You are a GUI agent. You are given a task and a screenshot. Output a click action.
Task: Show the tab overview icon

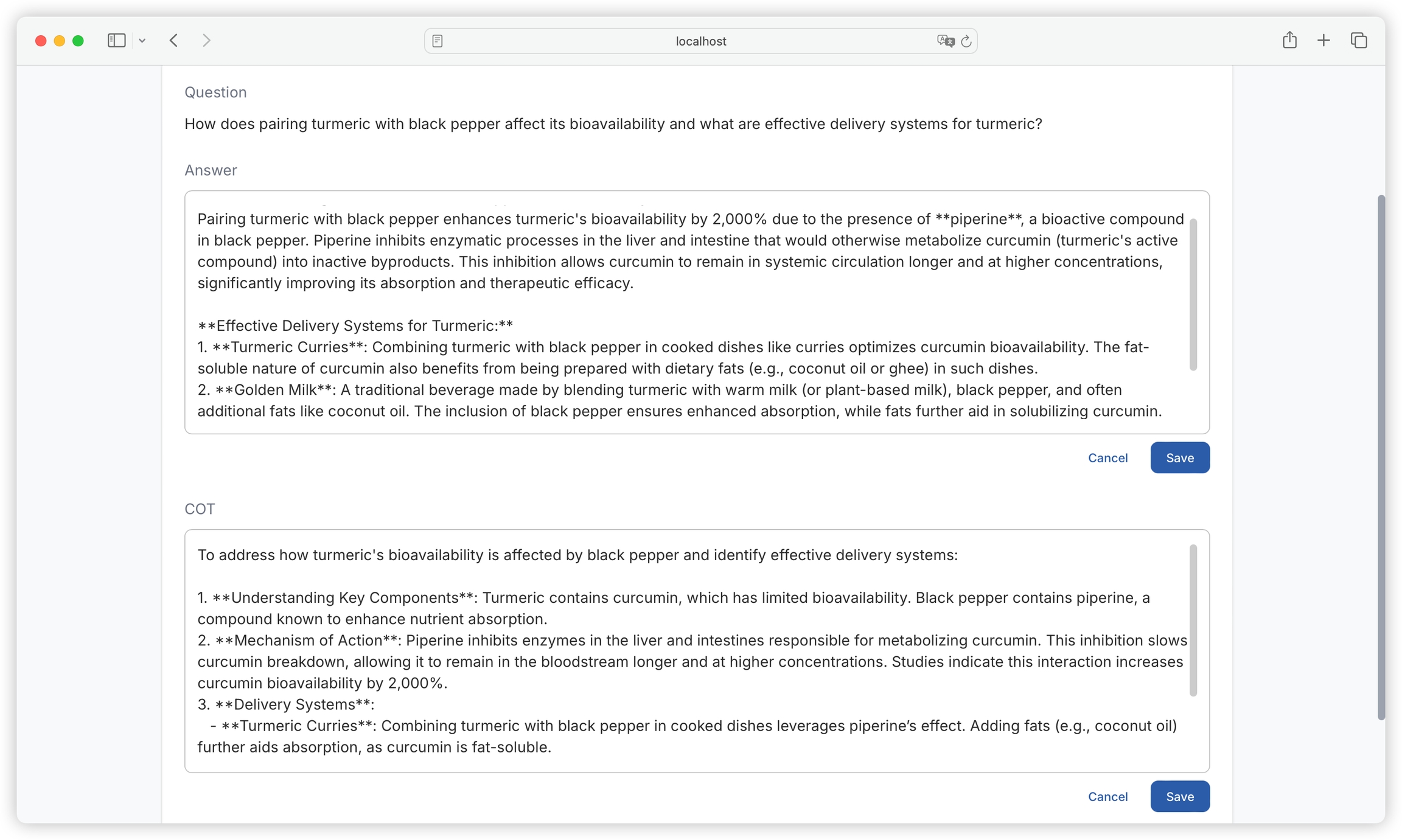coord(1359,41)
